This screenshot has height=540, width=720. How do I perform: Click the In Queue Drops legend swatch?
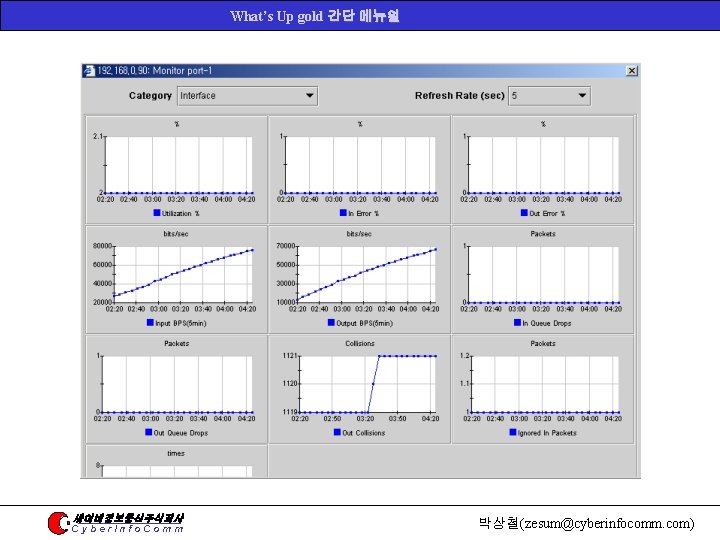click(x=518, y=322)
